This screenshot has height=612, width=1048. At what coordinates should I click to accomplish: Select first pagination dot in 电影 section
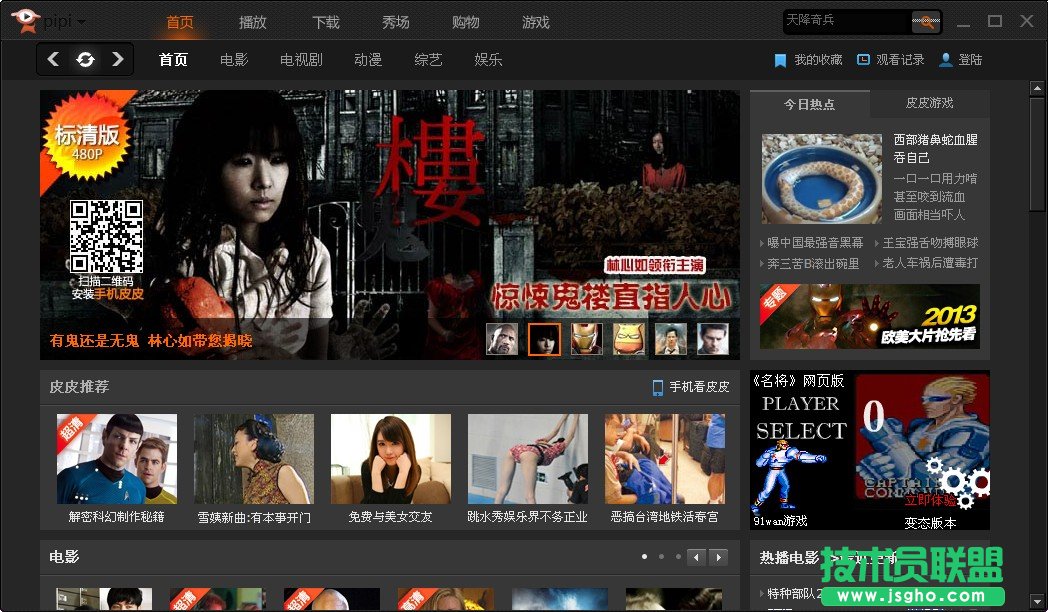click(x=644, y=557)
